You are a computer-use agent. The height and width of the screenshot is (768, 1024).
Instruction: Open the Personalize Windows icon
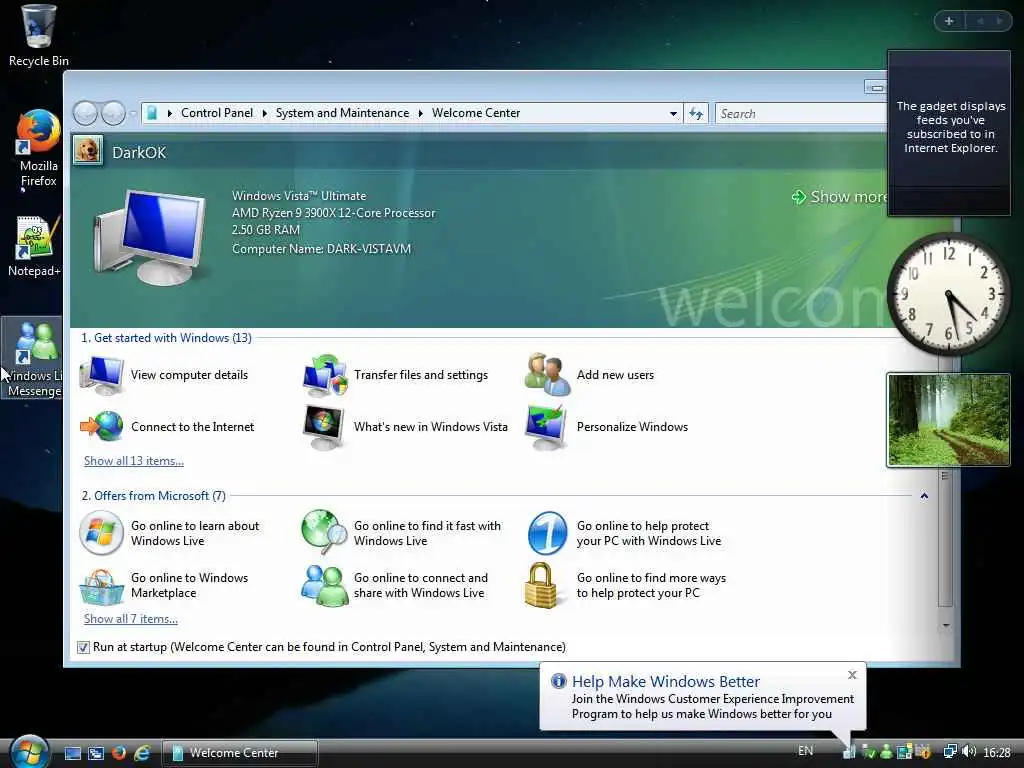coord(547,427)
